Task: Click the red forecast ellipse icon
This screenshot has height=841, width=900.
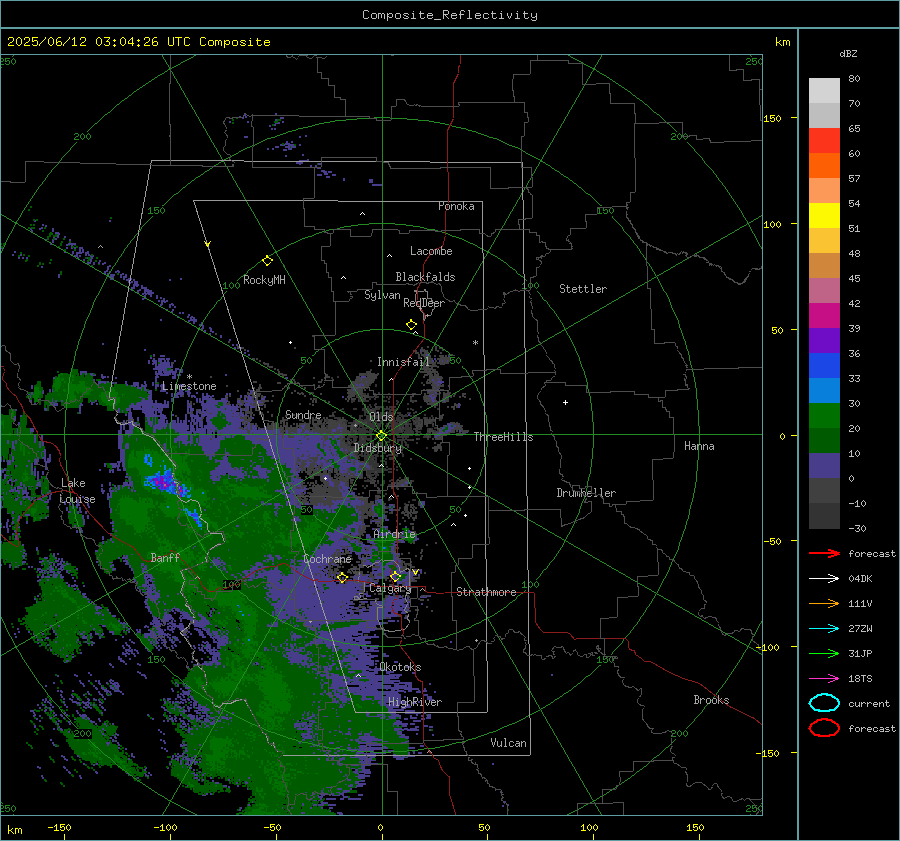Action: (x=824, y=728)
